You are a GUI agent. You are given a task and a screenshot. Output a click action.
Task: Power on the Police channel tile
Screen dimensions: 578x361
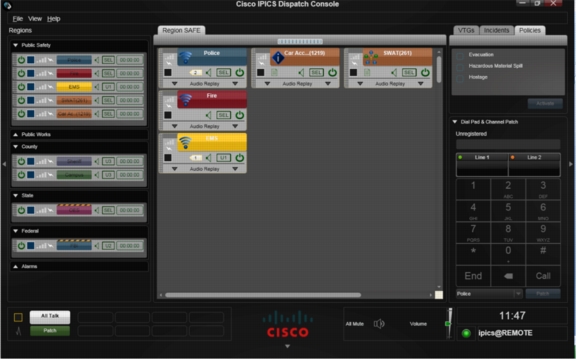[x=240, y=73]
